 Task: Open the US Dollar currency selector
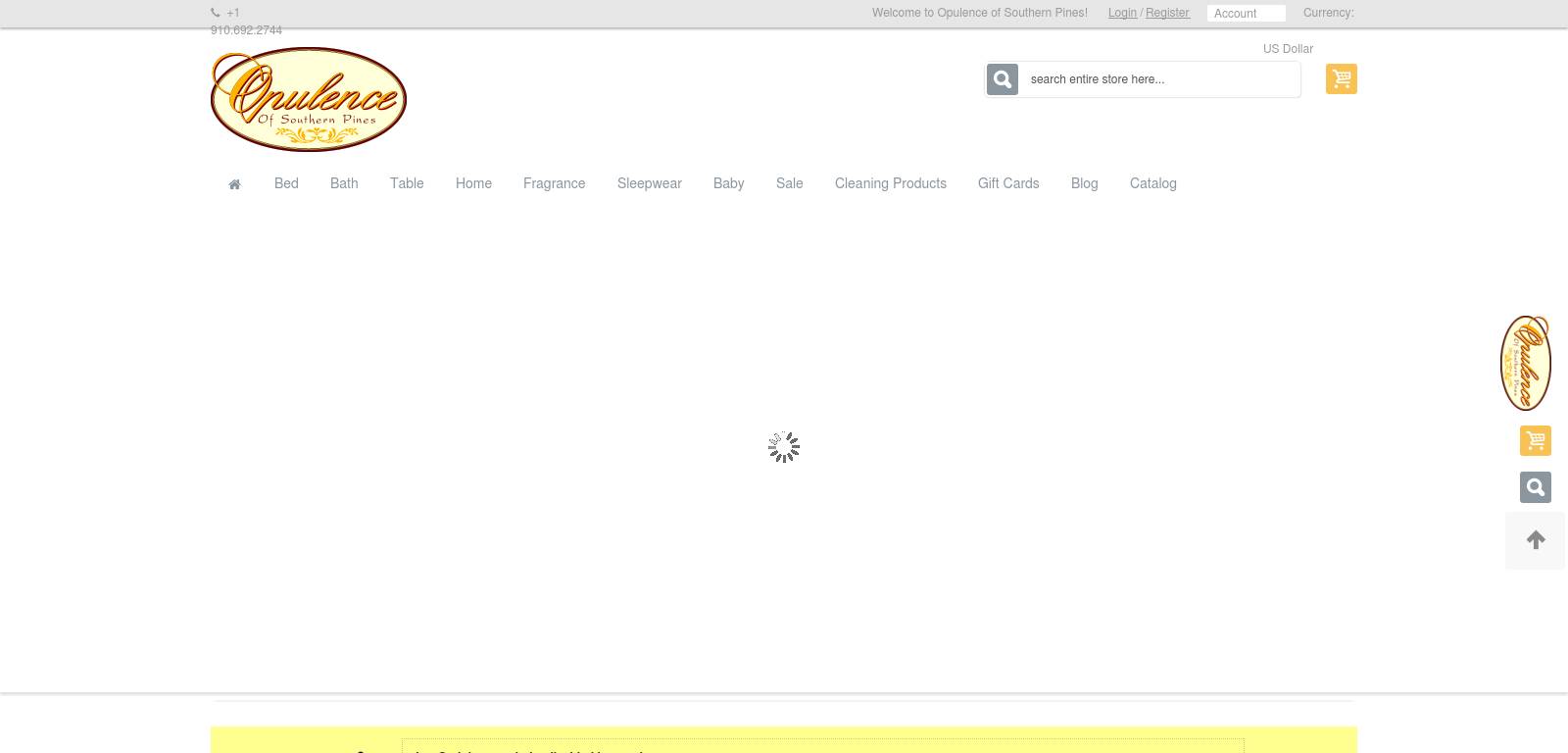click(1288, 49)
